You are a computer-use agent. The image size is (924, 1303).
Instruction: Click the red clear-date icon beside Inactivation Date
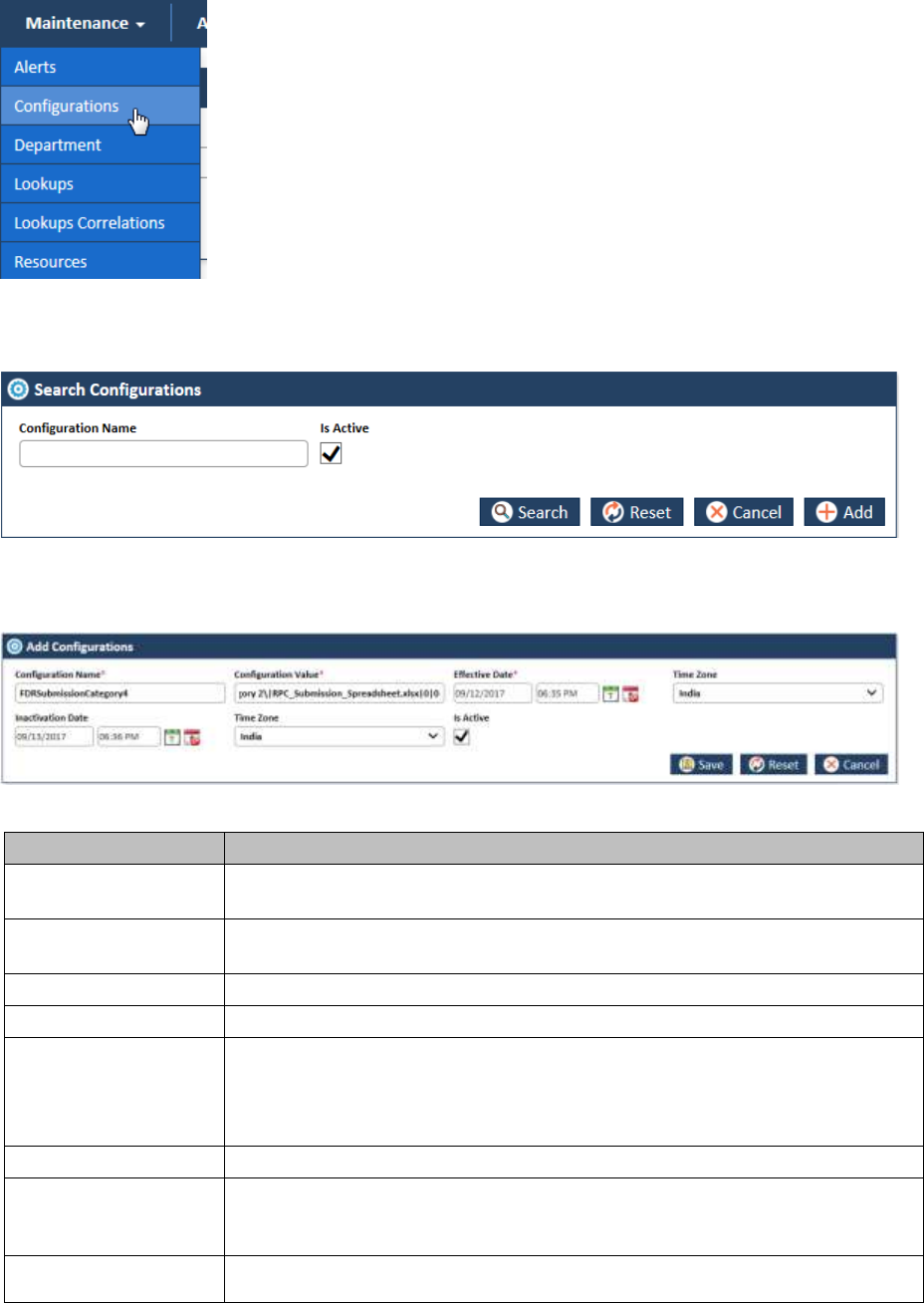[192, 738]
